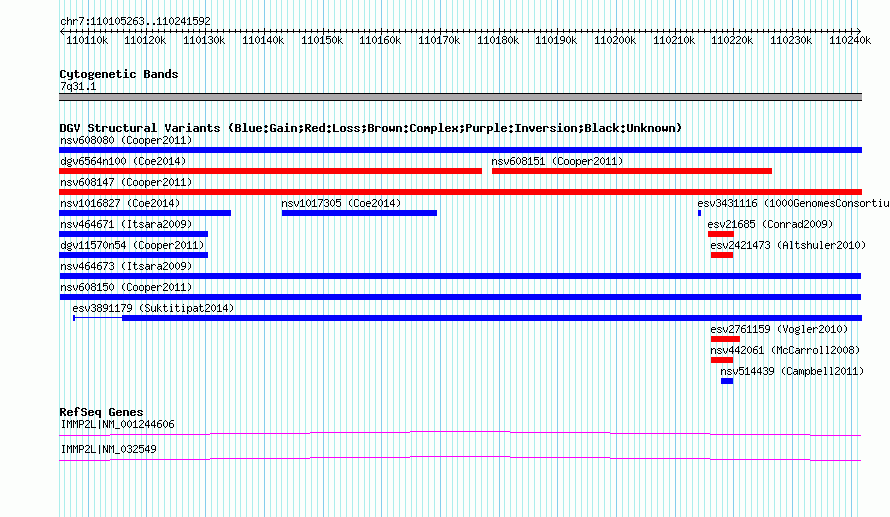This screenshot has height=517, width=890.
Task: Click the 110160k ruler label
Action: pyautogui.click(x=380, y=40)
